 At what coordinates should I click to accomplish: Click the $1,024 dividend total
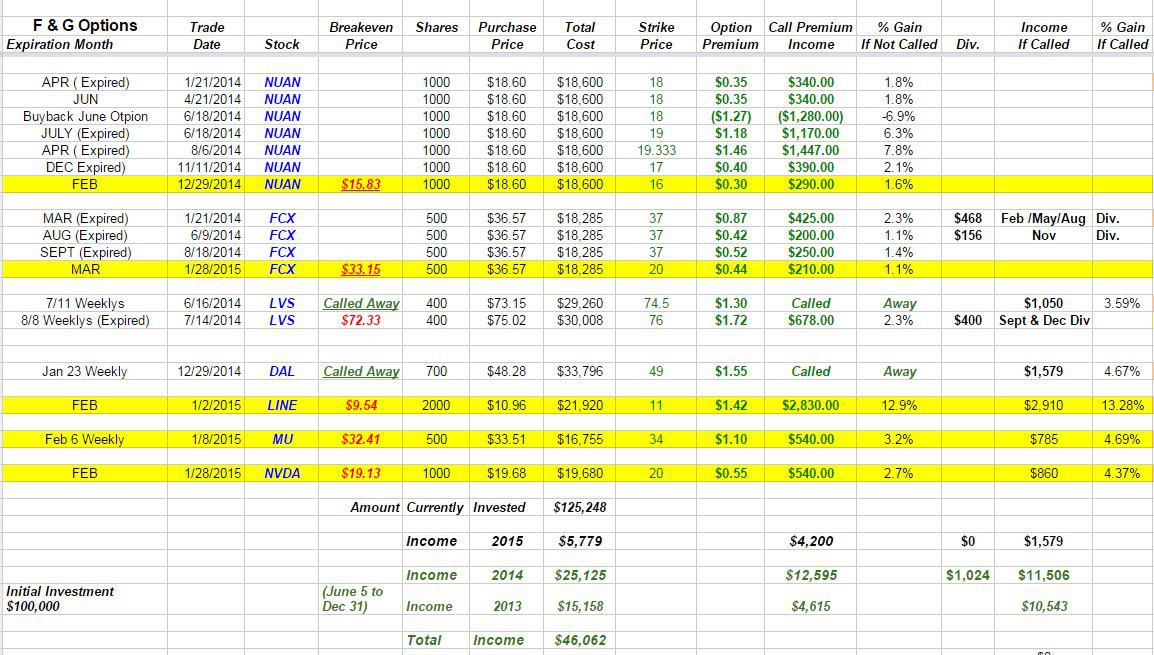click(x=968, y=575)
